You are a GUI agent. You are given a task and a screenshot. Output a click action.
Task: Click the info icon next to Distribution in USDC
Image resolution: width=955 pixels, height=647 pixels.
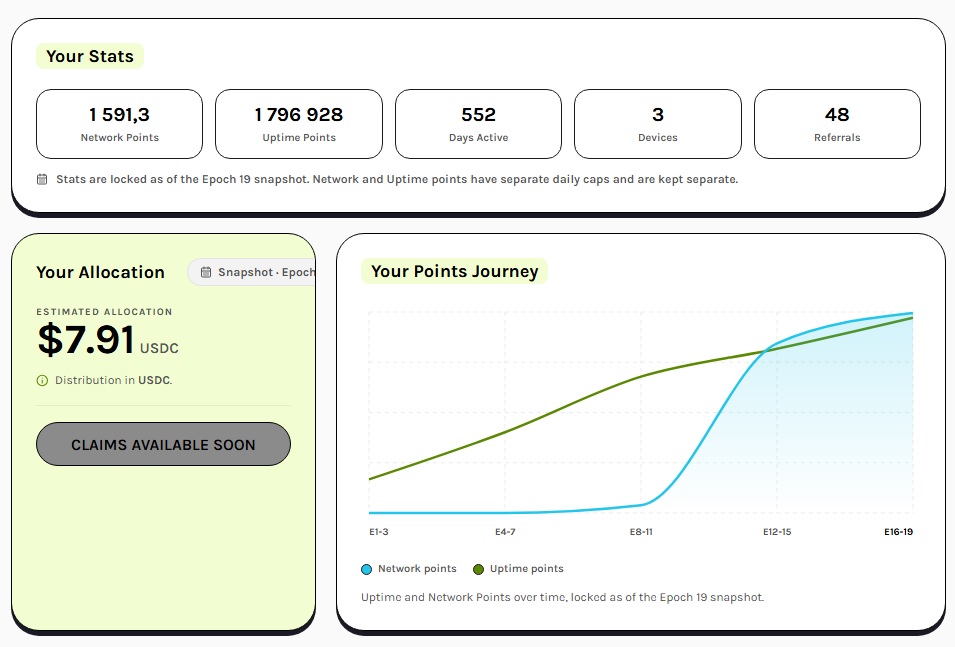(42, 381)
